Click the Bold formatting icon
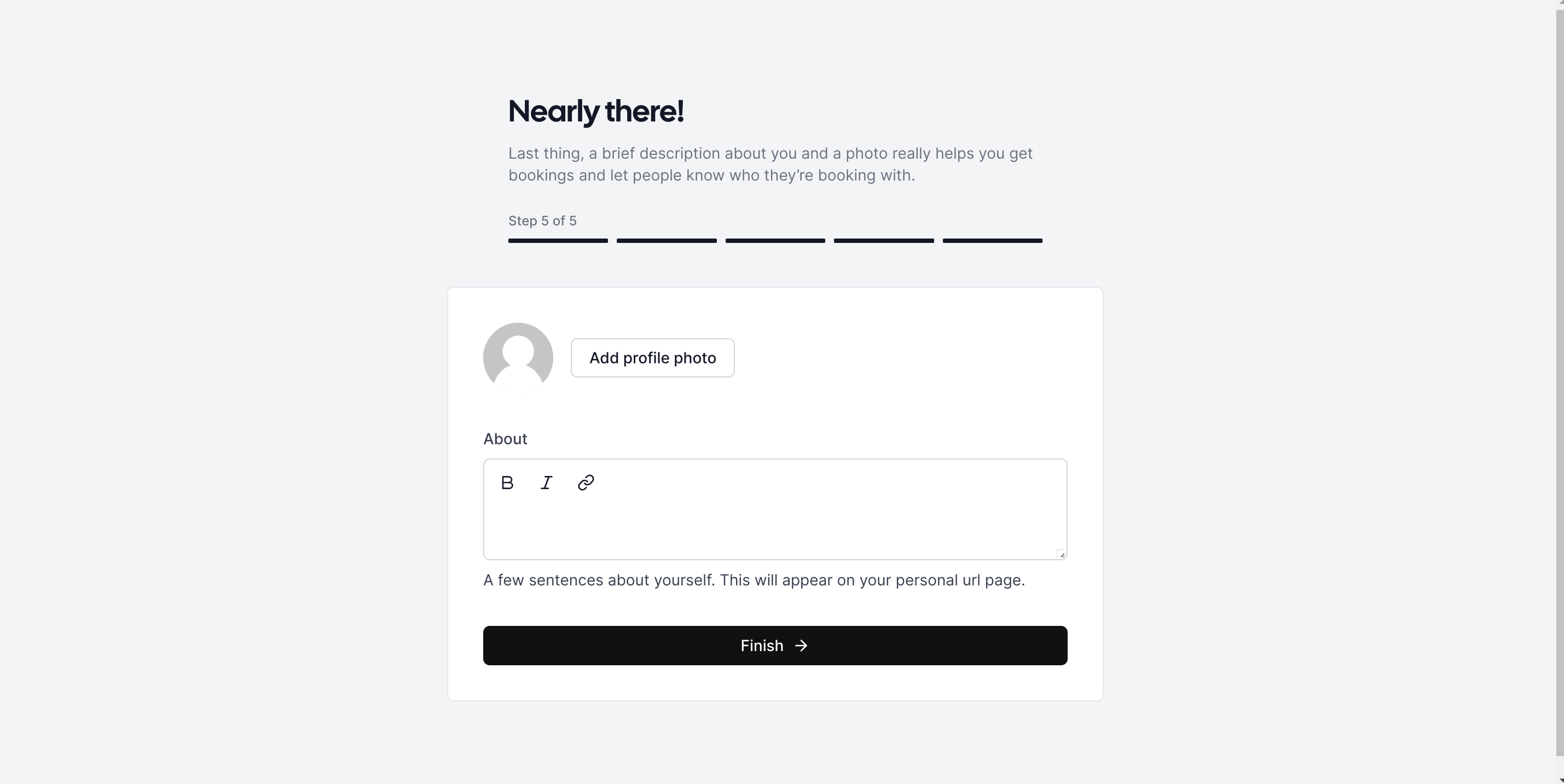Screen dimensions: 1564x784 tap(507, 483)
